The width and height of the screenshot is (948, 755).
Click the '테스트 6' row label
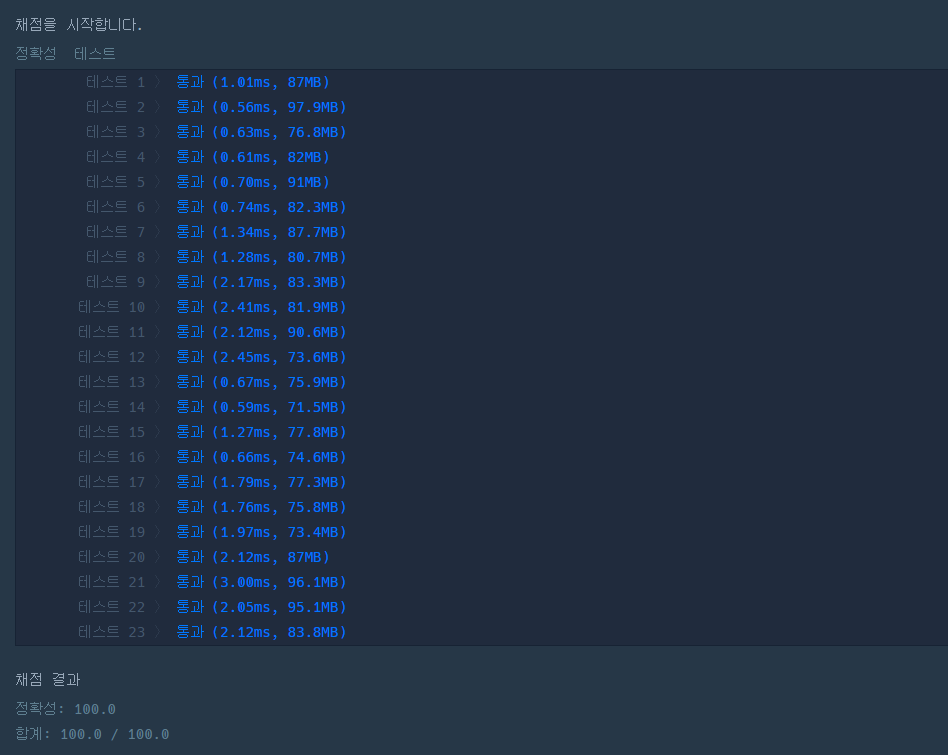pos(115,207)
